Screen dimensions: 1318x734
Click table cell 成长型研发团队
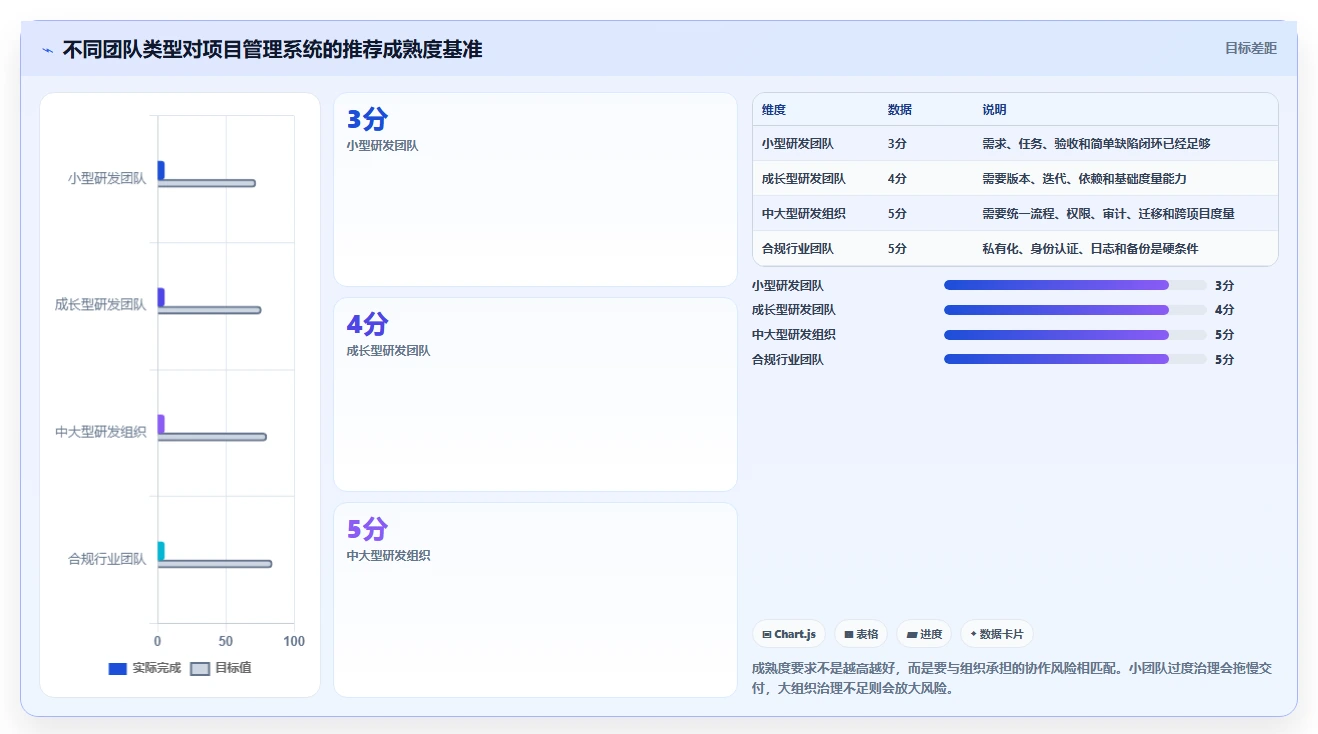tap(804, 179)
